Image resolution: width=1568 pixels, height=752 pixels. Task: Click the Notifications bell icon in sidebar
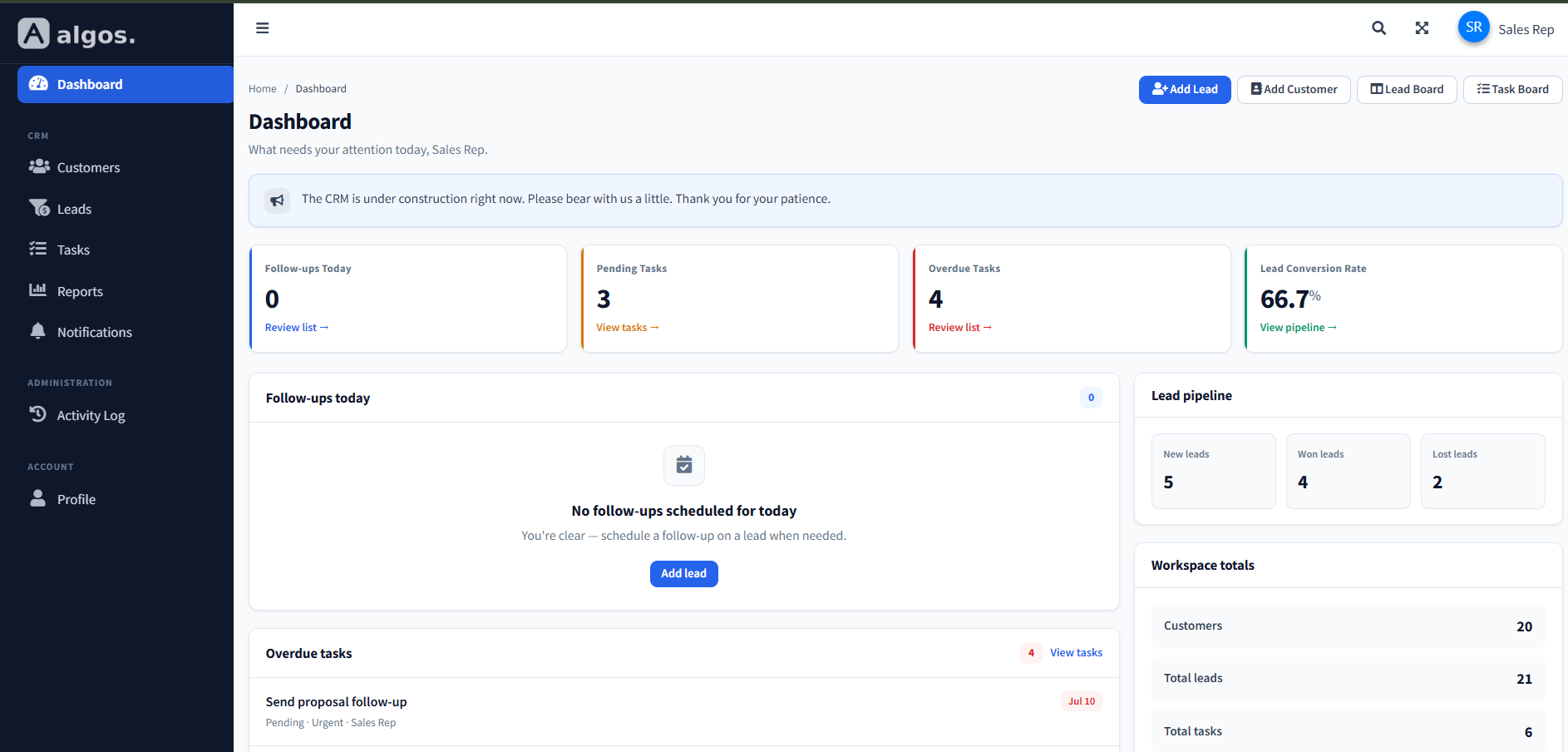[x=38, y=331]
